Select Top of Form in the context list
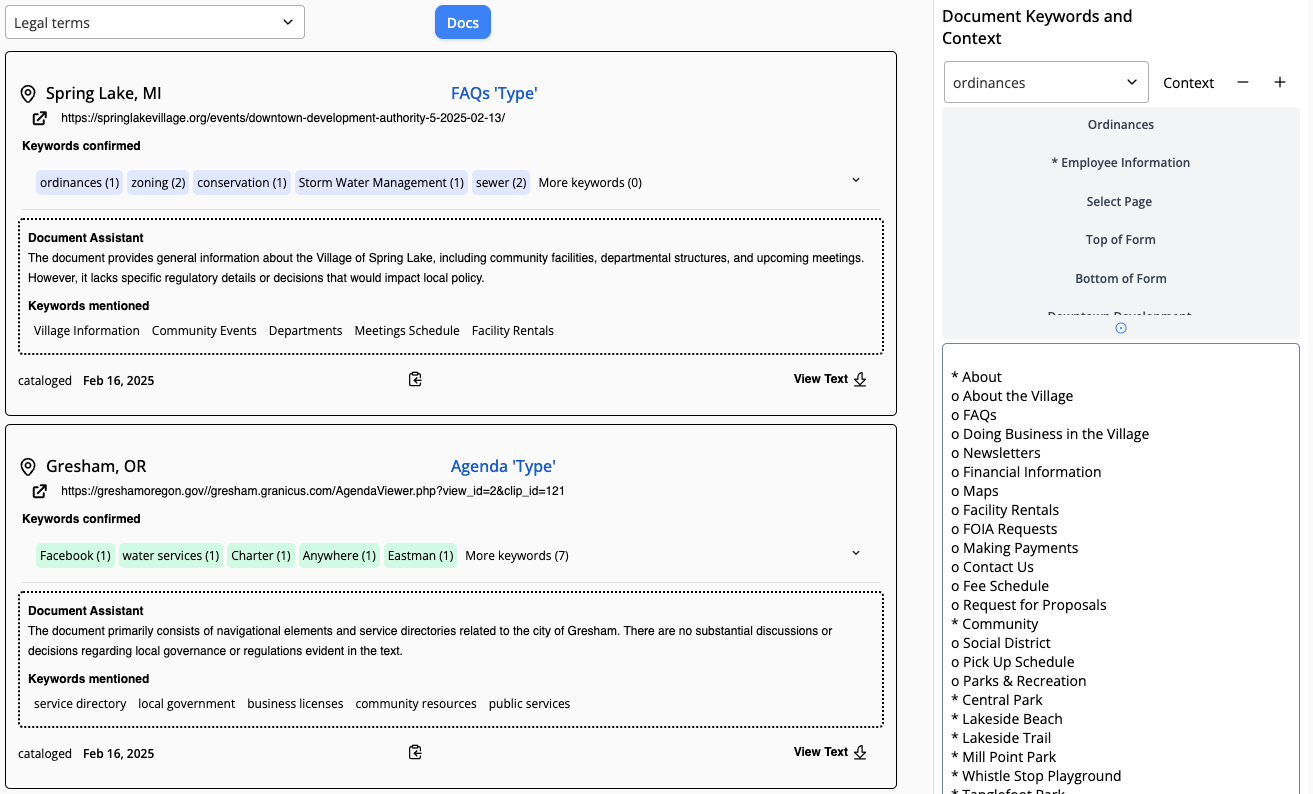 click(1121, 240)
